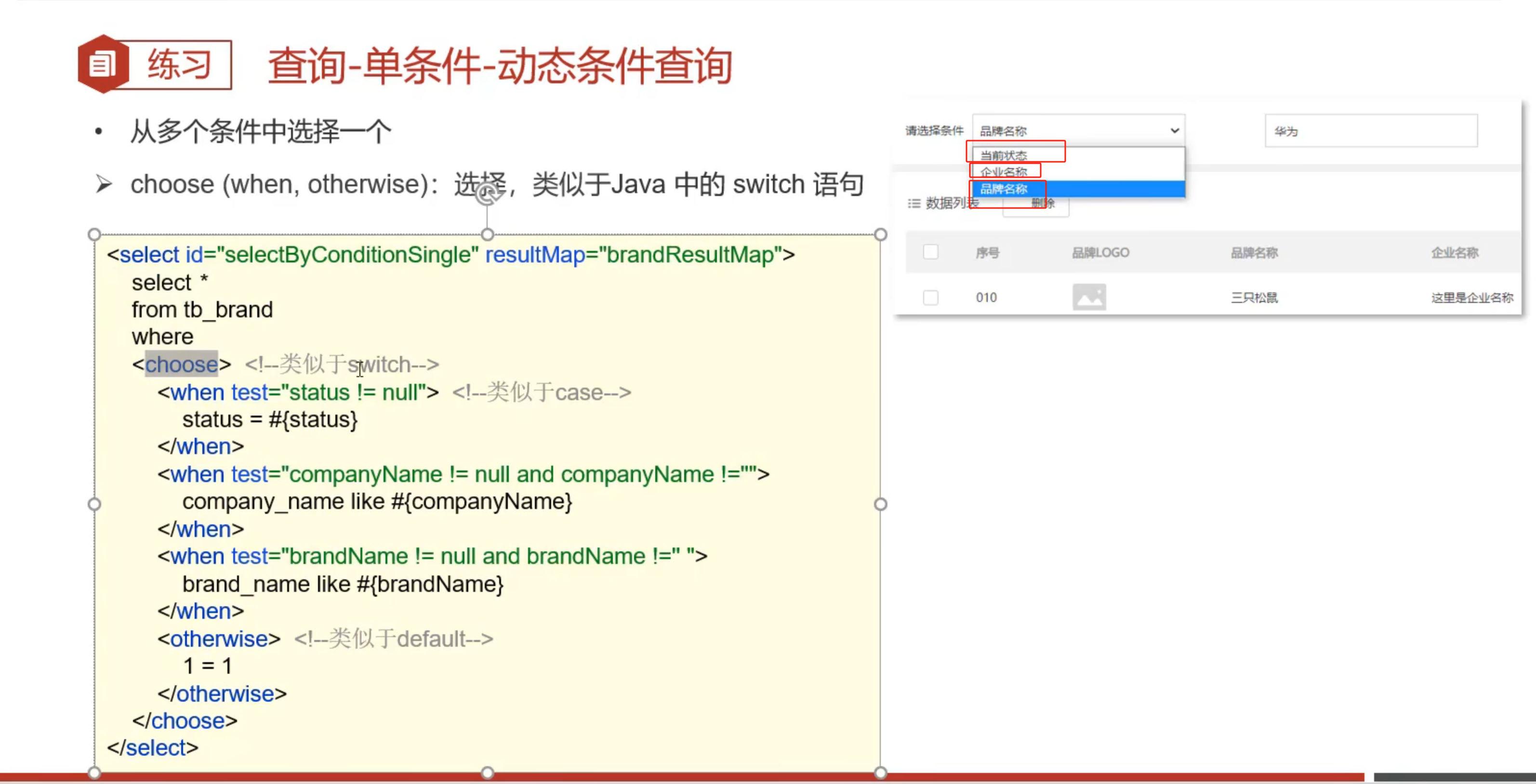Tick the header select-all checkbox
The height and width of the screenshot is (784, 1536).
(x=930, y=252)
